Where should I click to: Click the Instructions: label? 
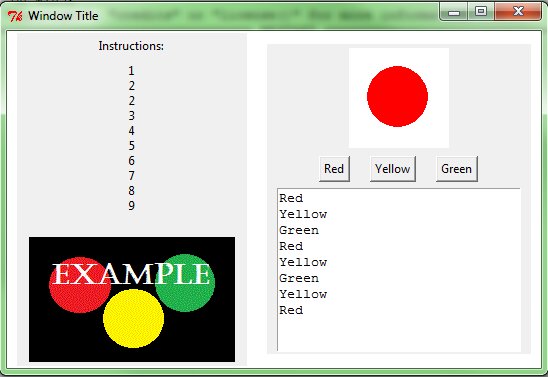(x=131, y=46)
